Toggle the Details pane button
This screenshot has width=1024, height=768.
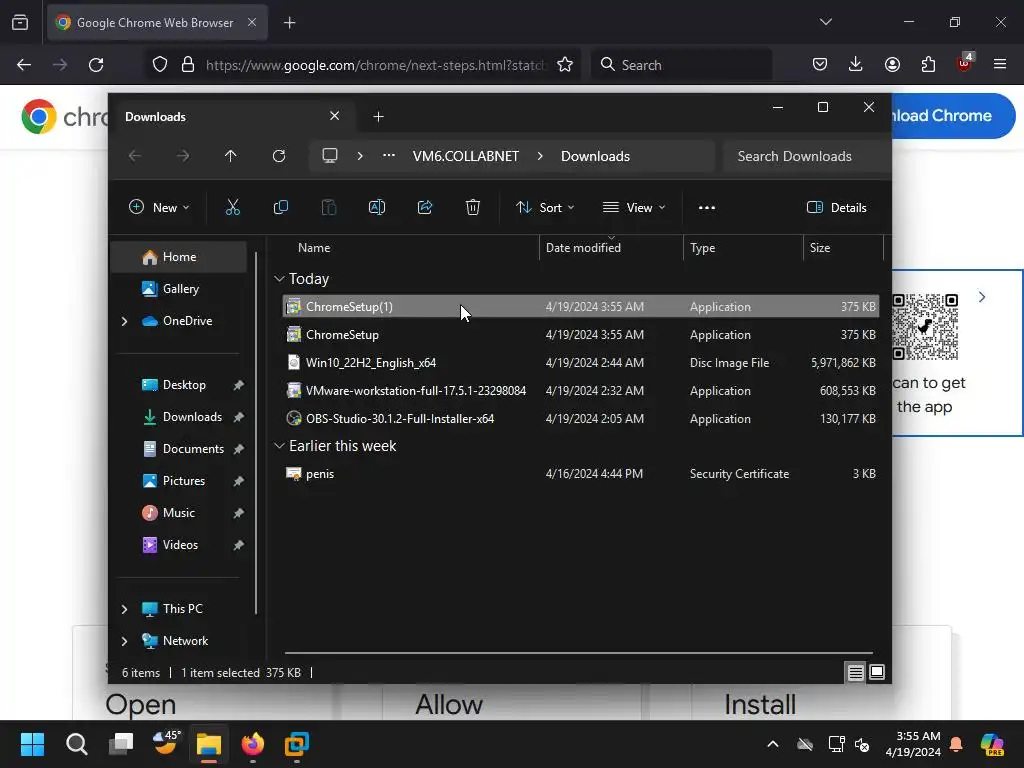click(837, 208)
